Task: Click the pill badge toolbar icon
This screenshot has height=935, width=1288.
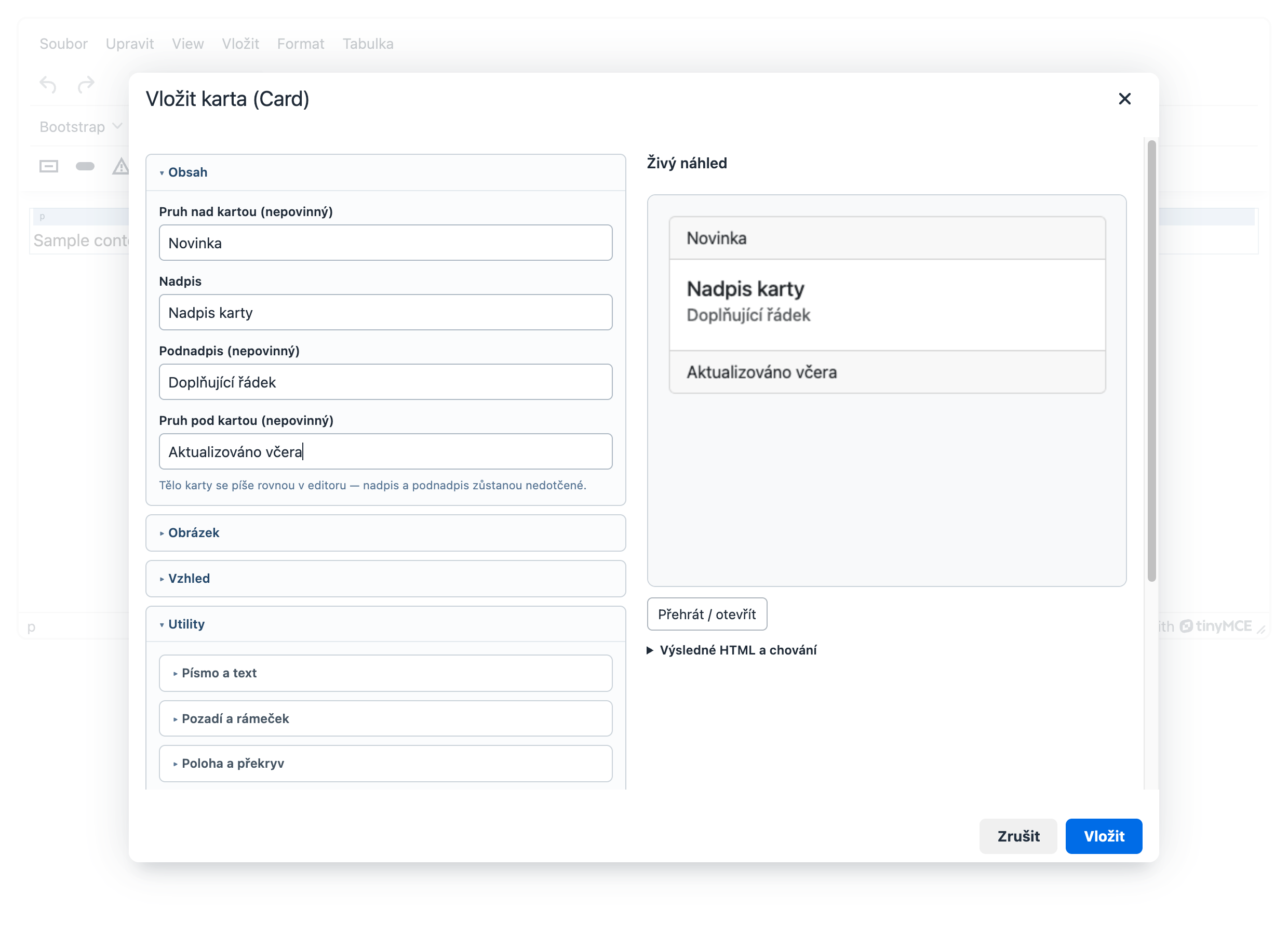Action: tap(85, 166)
